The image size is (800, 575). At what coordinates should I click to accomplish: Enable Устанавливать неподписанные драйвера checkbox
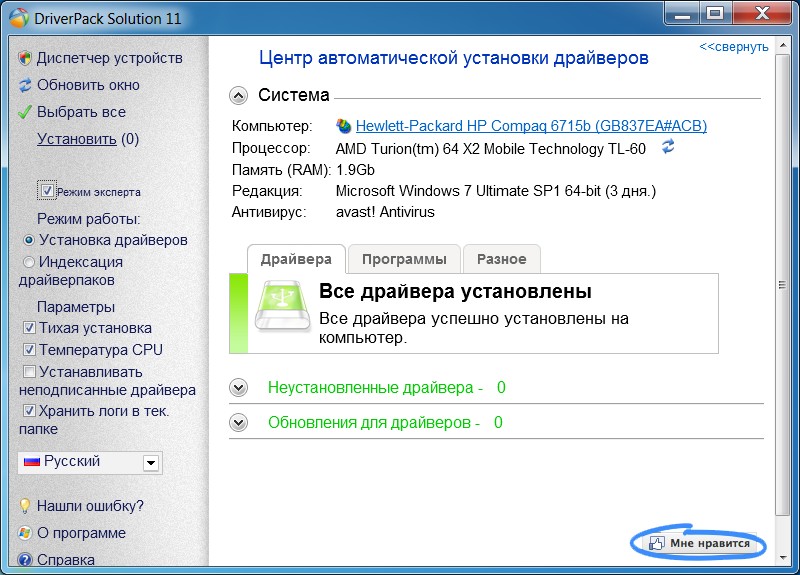click(x=29, y=372)
